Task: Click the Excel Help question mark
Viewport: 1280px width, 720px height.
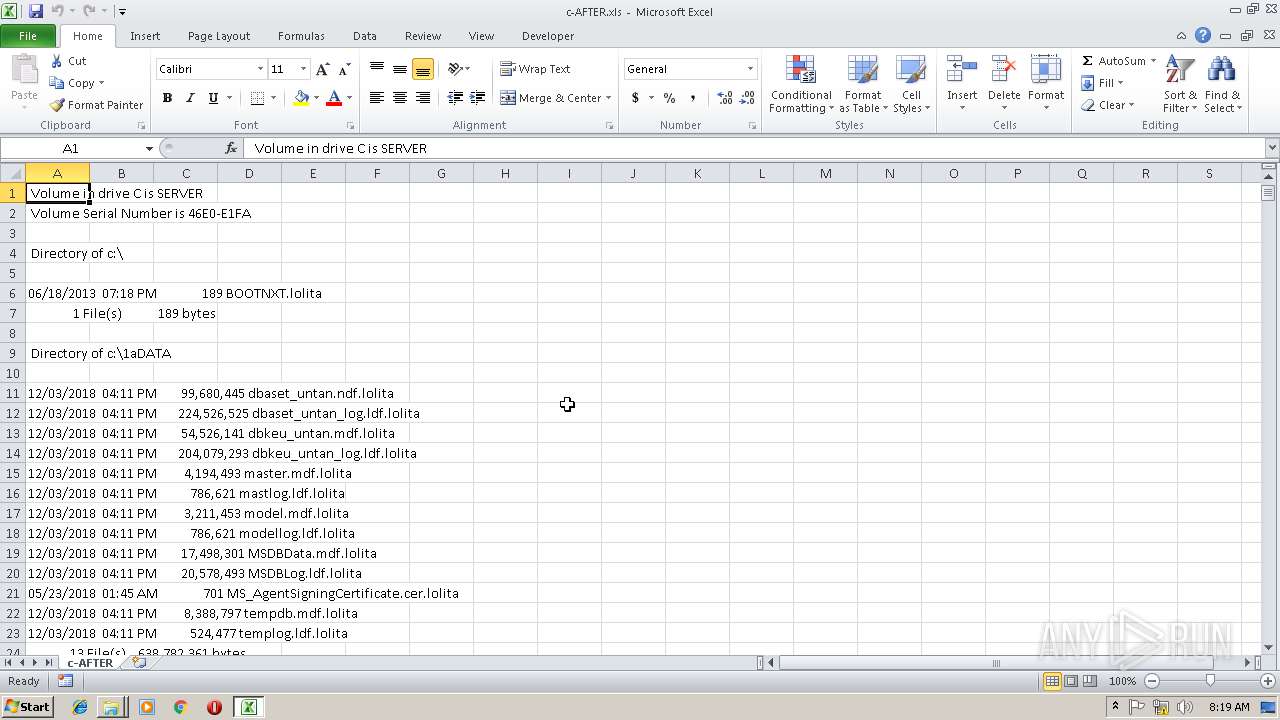Action: coord(1203,36)
